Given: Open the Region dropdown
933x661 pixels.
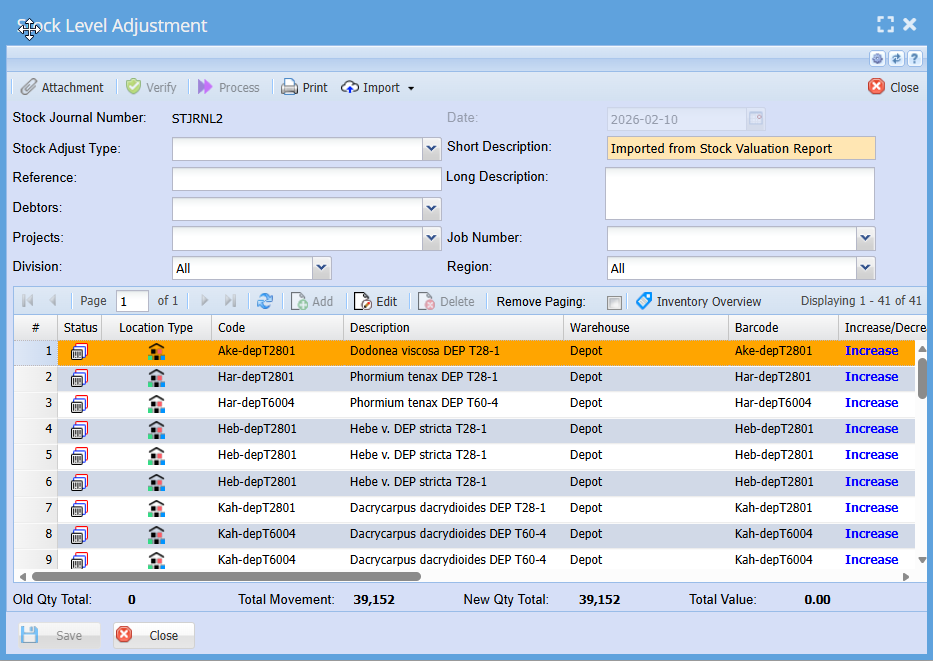Looking at the screenshot, I should [865, 268].
